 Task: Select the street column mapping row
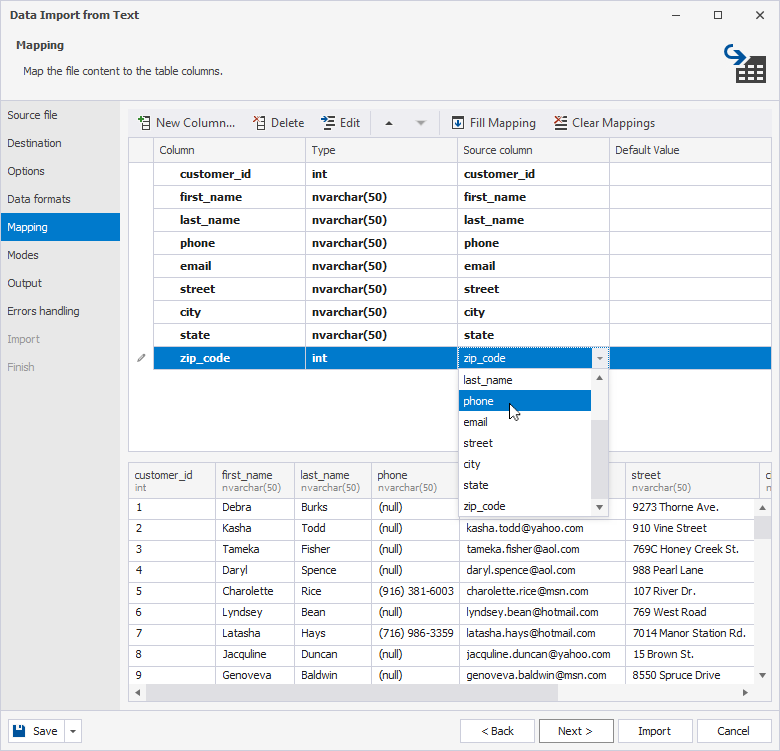coord(462,289)
